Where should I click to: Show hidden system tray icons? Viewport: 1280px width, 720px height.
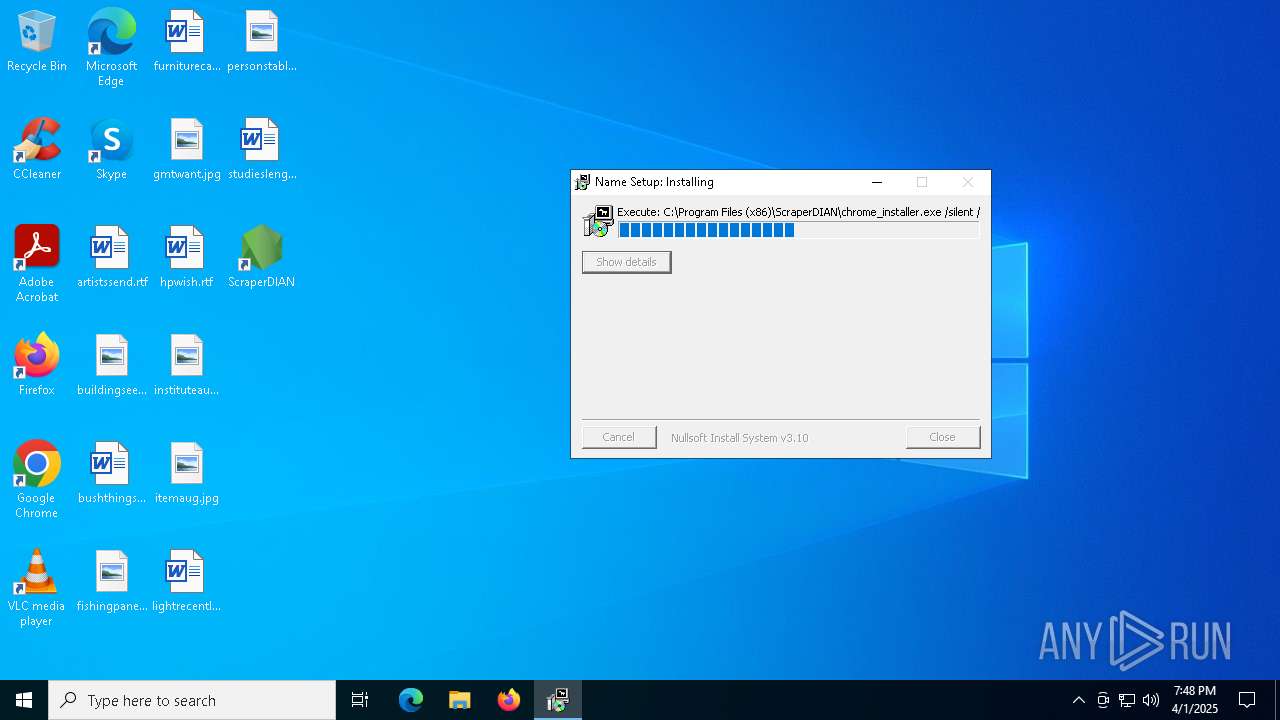tap(1078, 700)
